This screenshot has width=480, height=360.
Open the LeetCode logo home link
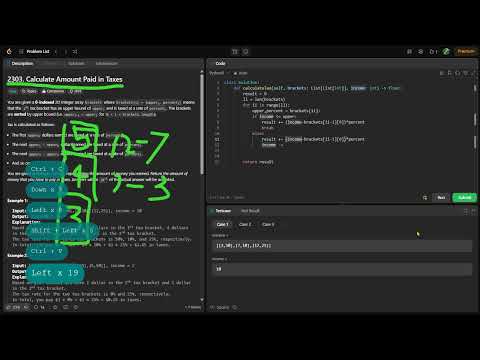click(x=9, y=51)
